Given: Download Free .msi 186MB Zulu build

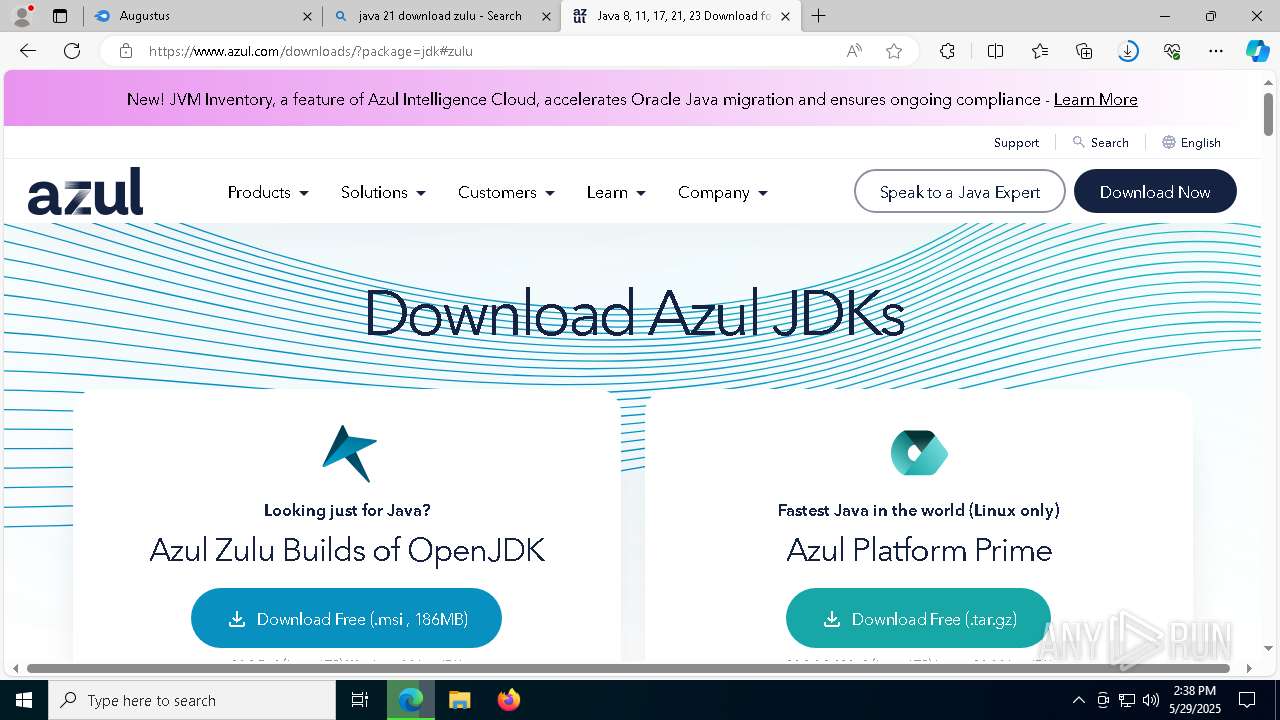Looking at the screenshot, I should 346,618.
